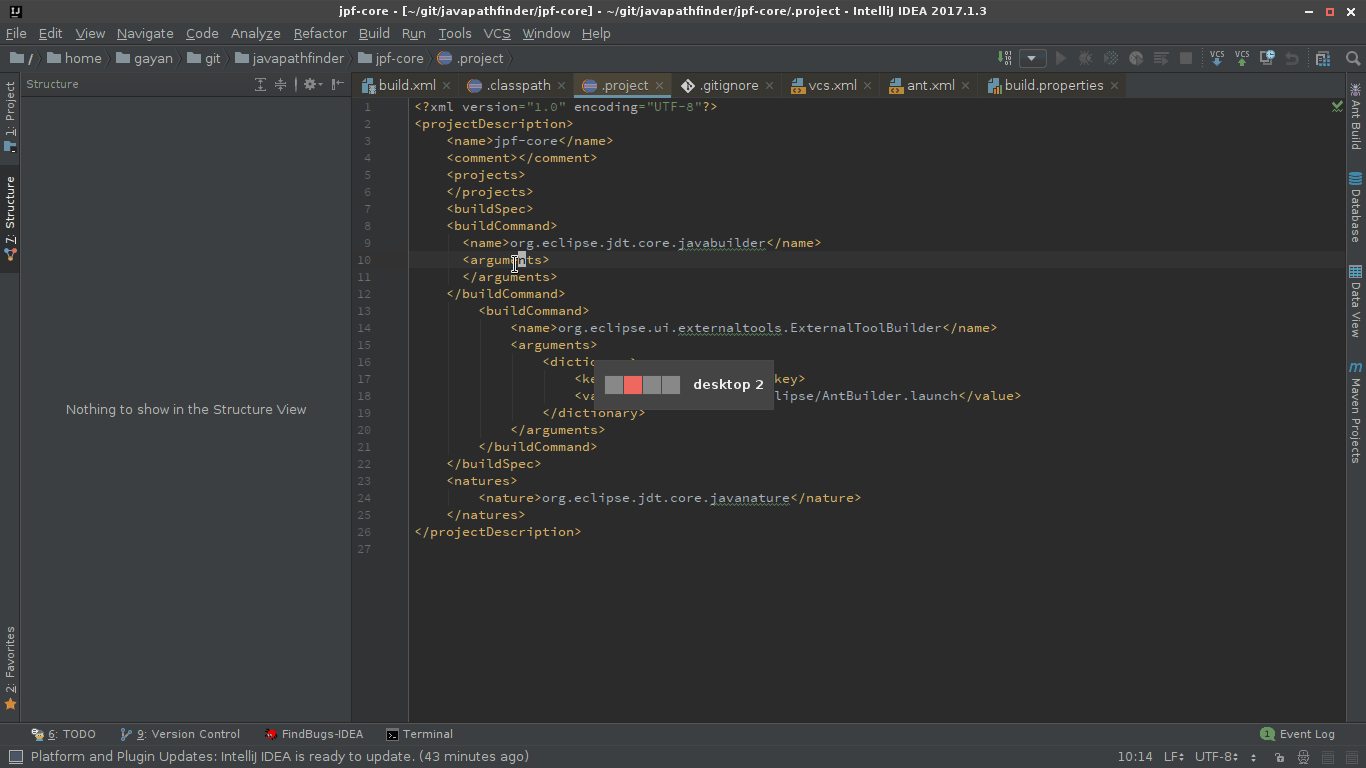The height and width of the screenshot is (768, 1366).
Task: Open the run configuration dropdown
Action: (1031, 58)
